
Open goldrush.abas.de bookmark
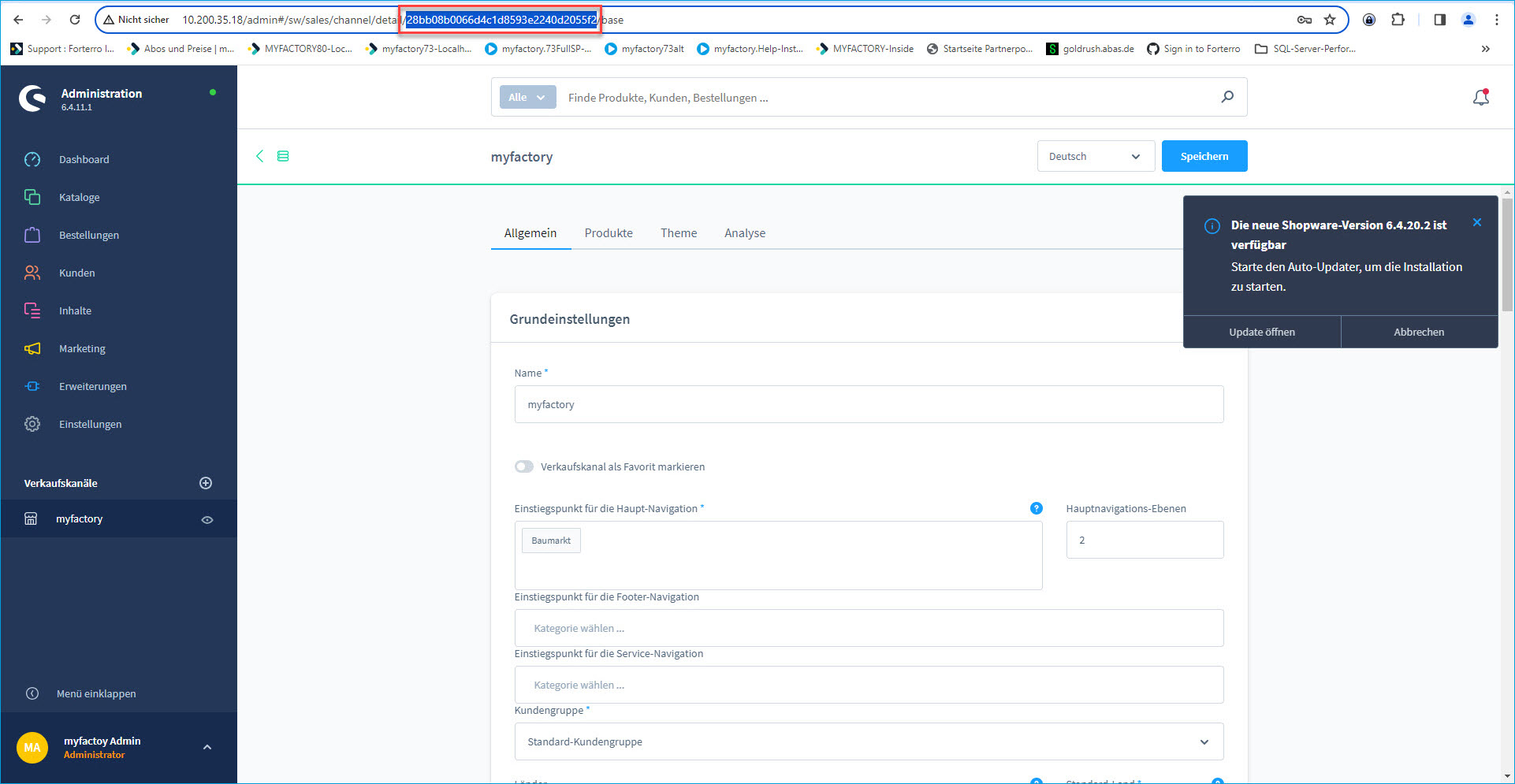1090,49
